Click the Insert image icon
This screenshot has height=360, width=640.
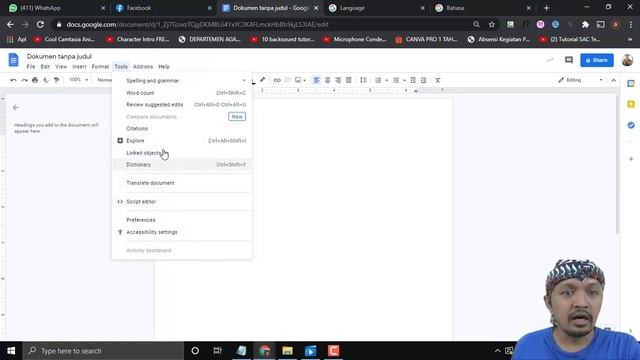(298, 80)
